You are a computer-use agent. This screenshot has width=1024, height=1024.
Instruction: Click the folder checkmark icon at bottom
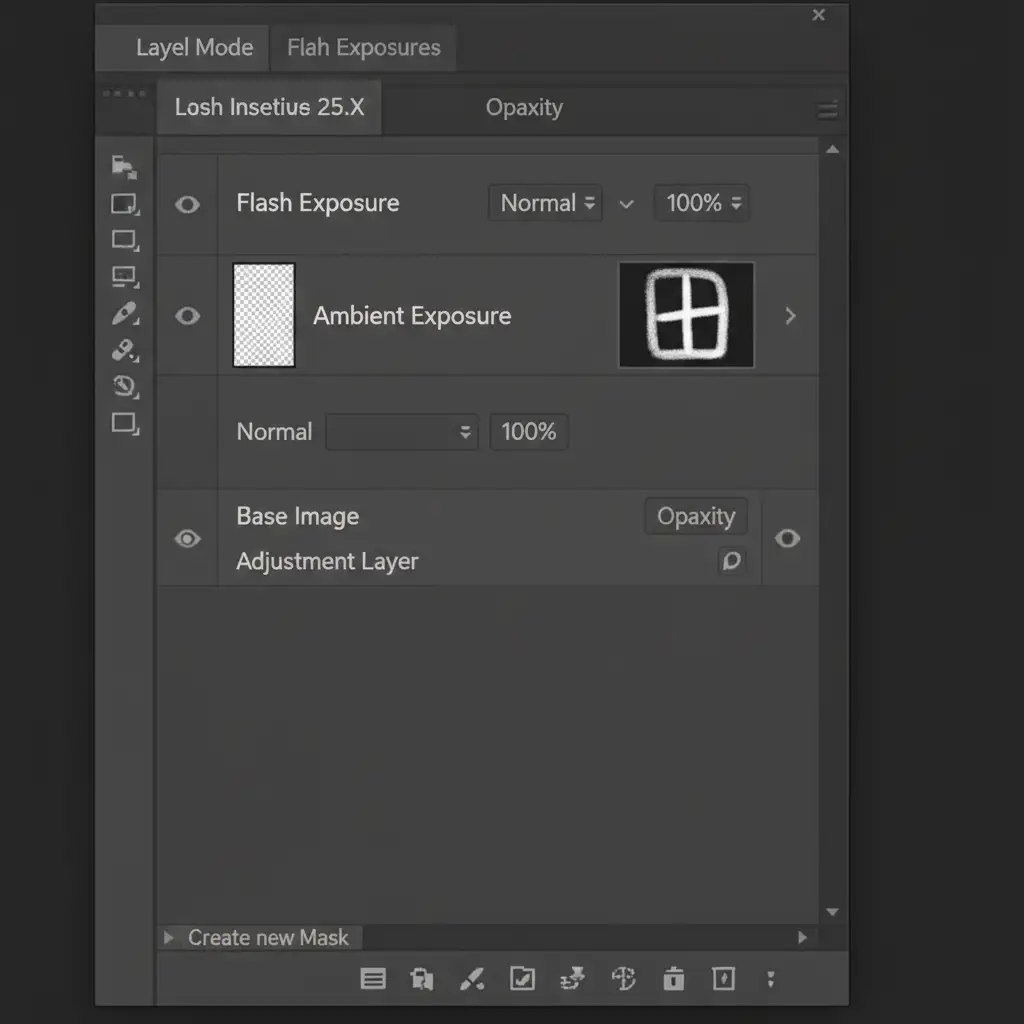point(522,979)
